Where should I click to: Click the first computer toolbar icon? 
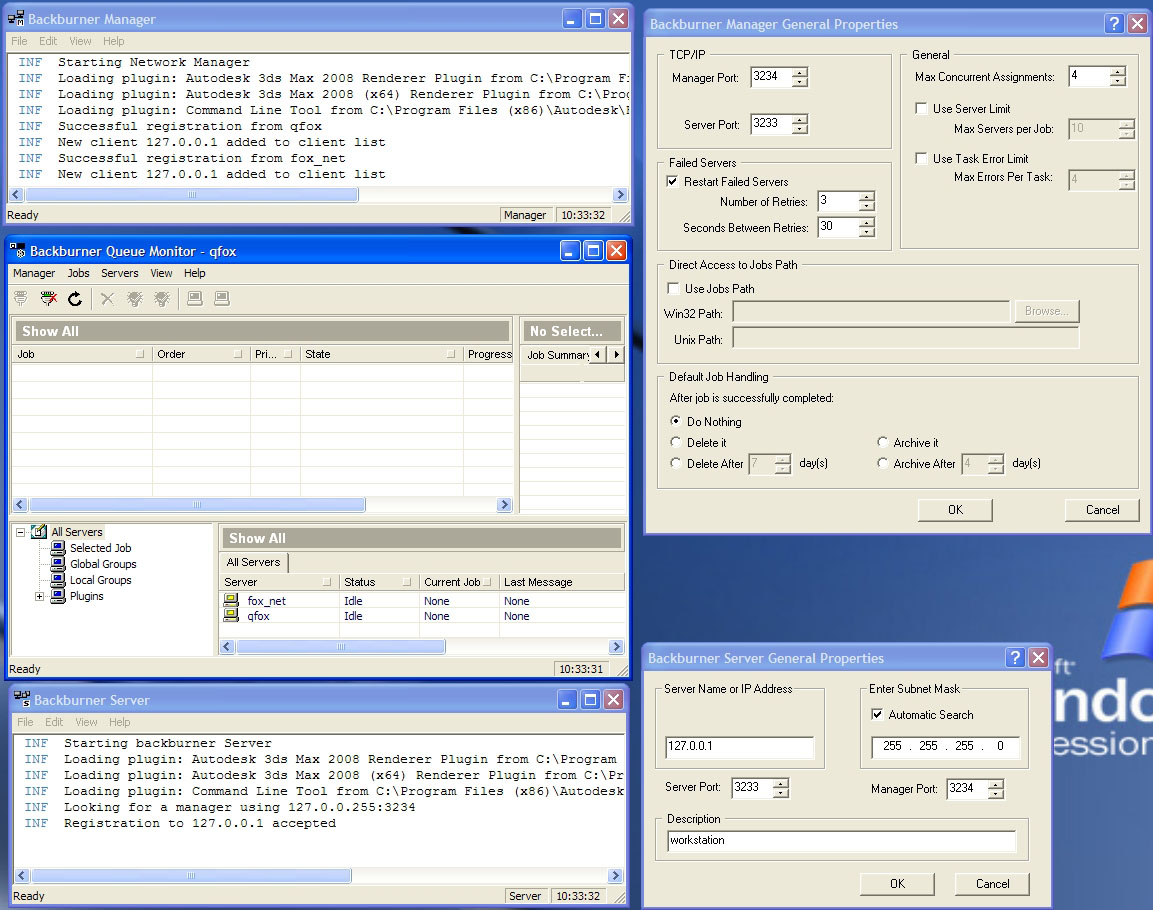pyautogui.click(x=195, y=298)
